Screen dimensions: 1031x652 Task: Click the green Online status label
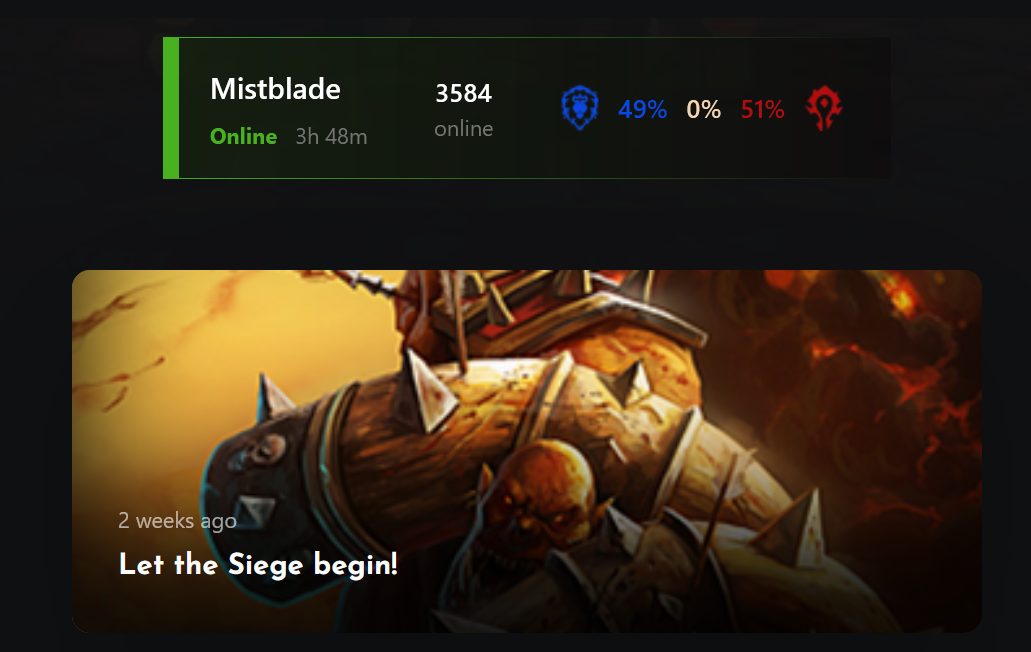(x=243, y=136)
